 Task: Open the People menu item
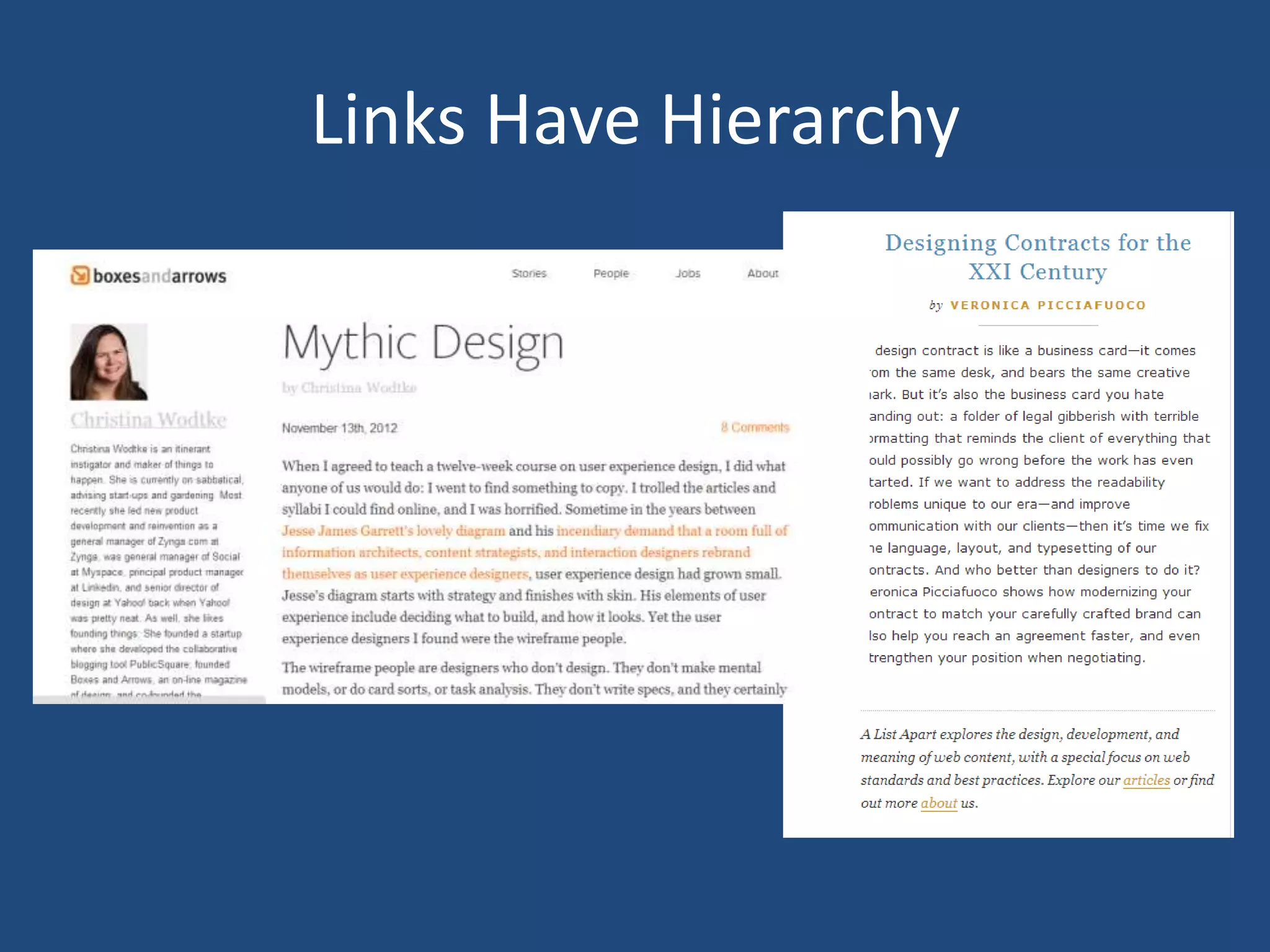(x=611, y=273)
